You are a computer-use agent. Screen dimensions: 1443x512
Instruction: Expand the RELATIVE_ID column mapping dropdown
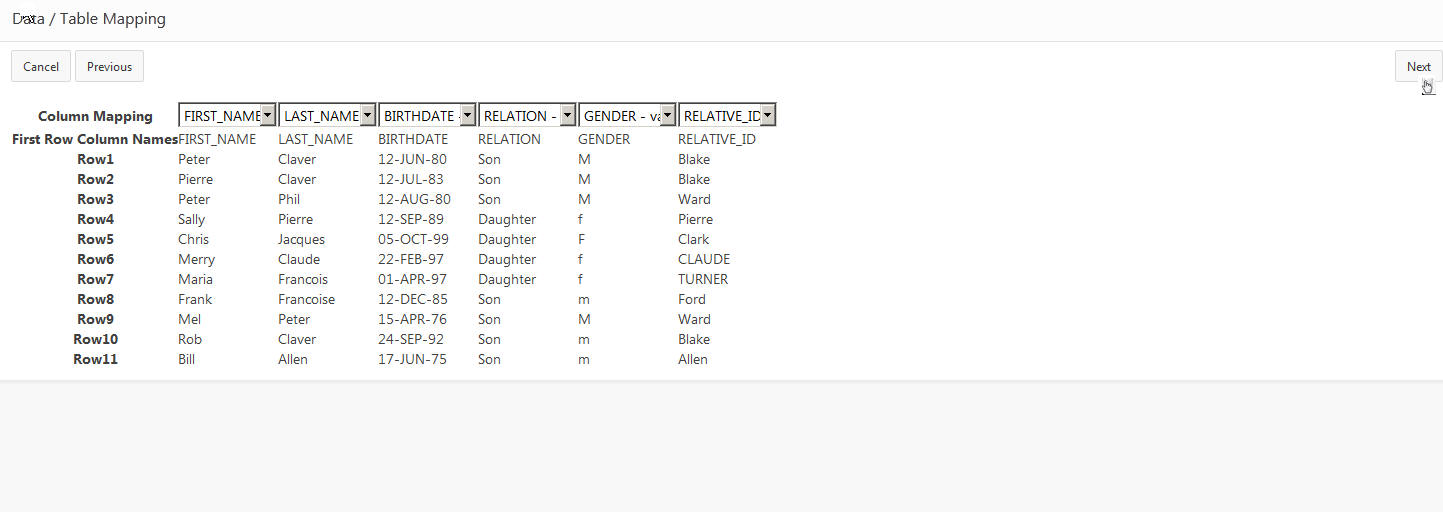coord(727,116)
